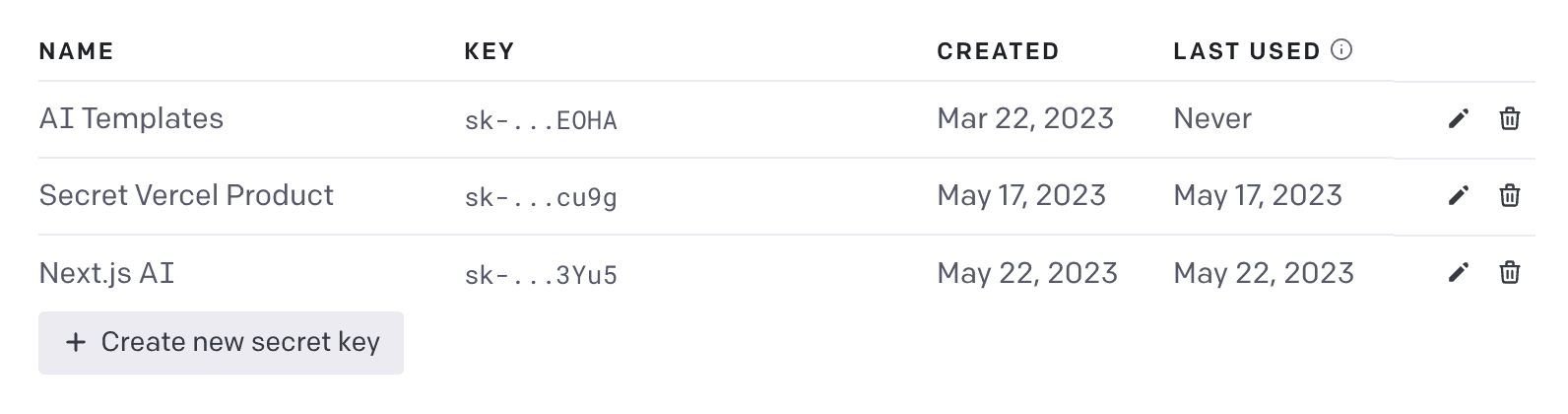Click the key value ending in 3Yu5

(541, 275)
